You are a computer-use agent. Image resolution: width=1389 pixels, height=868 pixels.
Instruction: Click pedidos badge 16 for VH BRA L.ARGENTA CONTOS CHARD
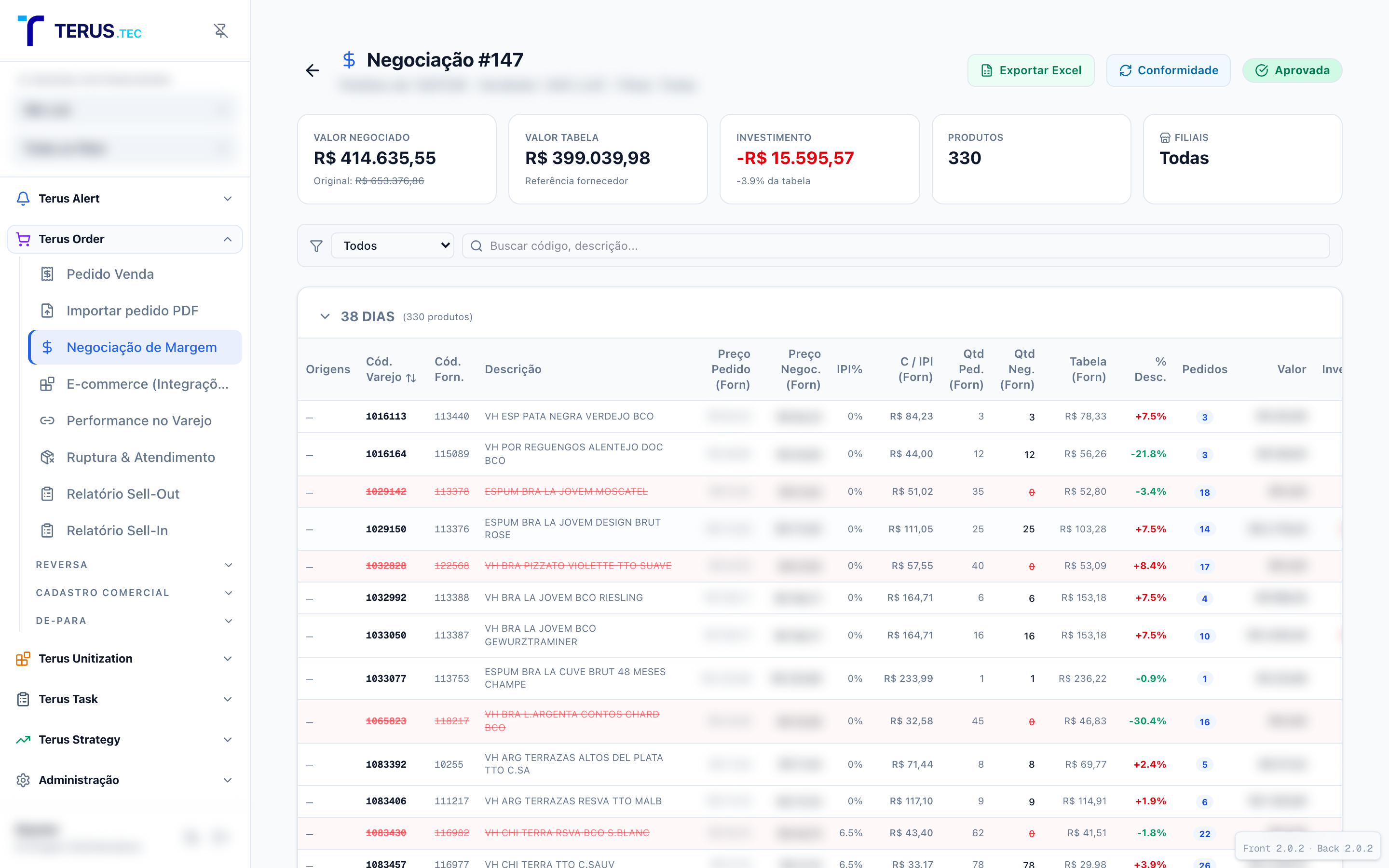tap(1205, 722)
